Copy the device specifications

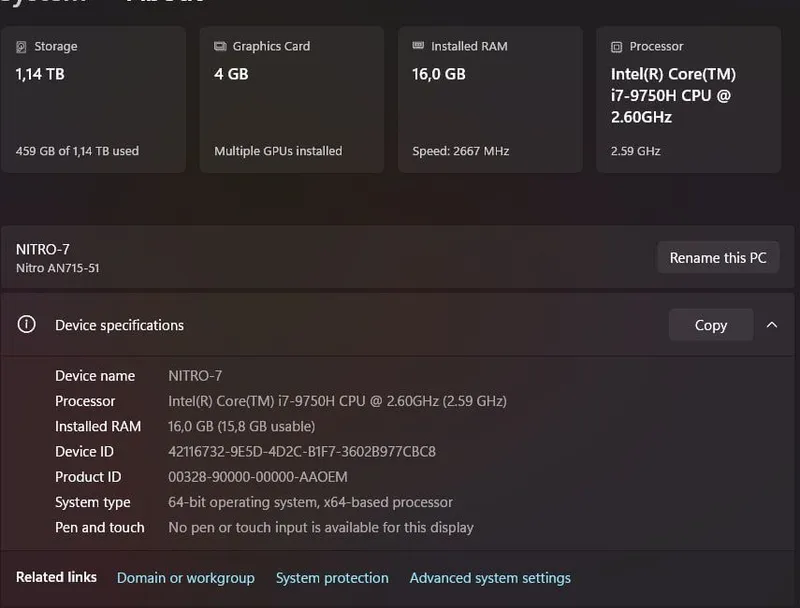(x=711, y=325)
